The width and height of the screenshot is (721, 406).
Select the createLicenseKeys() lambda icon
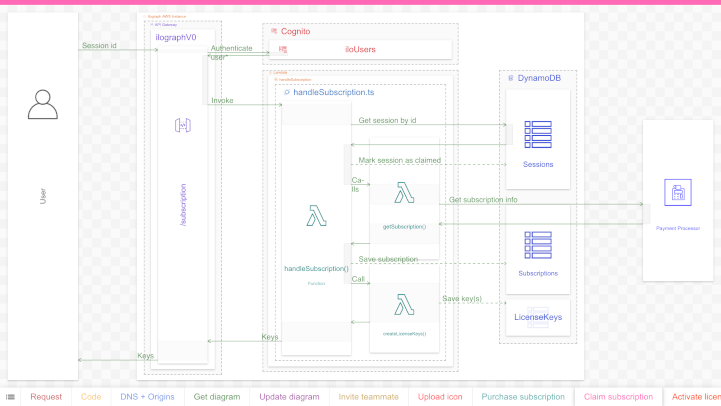coord(404,304)
